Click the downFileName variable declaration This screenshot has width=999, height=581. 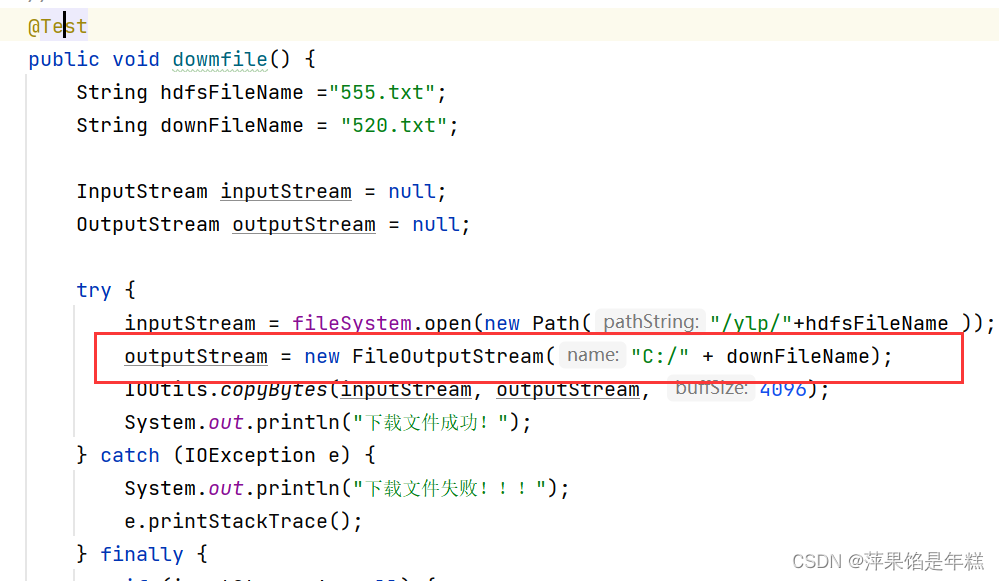click(232, 126)
